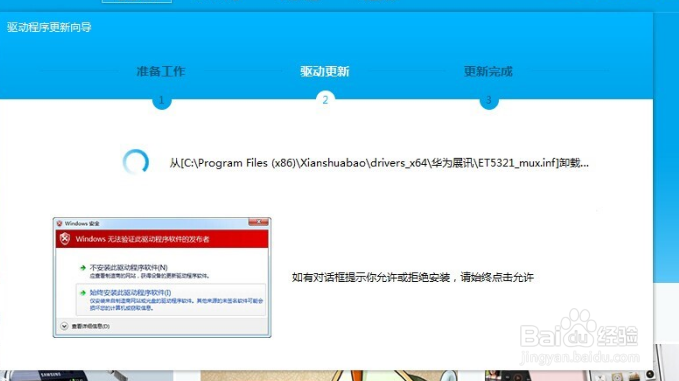Select the 驱动更新 step label

[x=325, y=71]
